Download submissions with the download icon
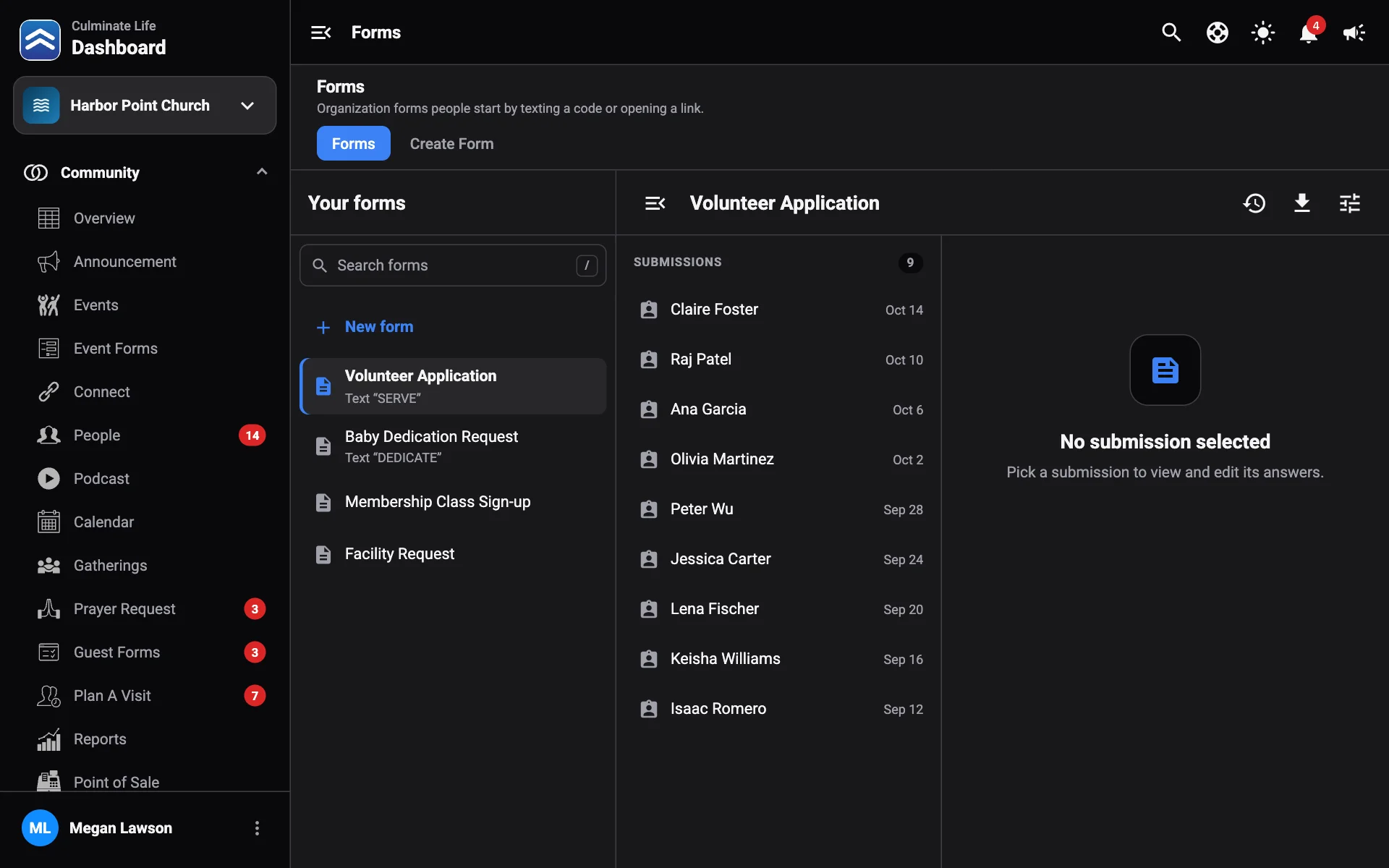Screen dimensions: 1389x868 pos(1302,203)
